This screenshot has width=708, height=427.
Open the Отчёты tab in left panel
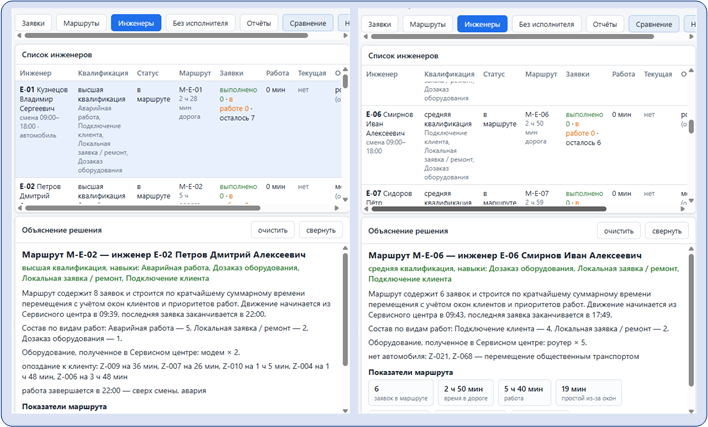coord(259,23)
